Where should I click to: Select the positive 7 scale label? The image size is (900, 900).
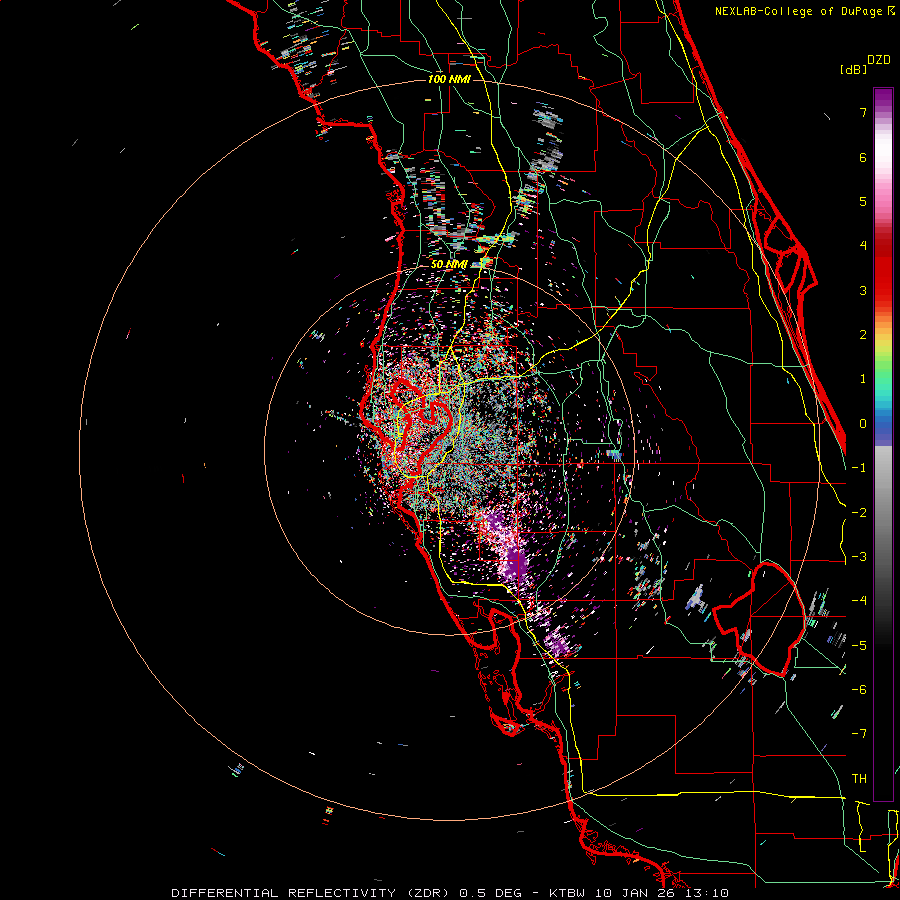[x=863, y=112]
